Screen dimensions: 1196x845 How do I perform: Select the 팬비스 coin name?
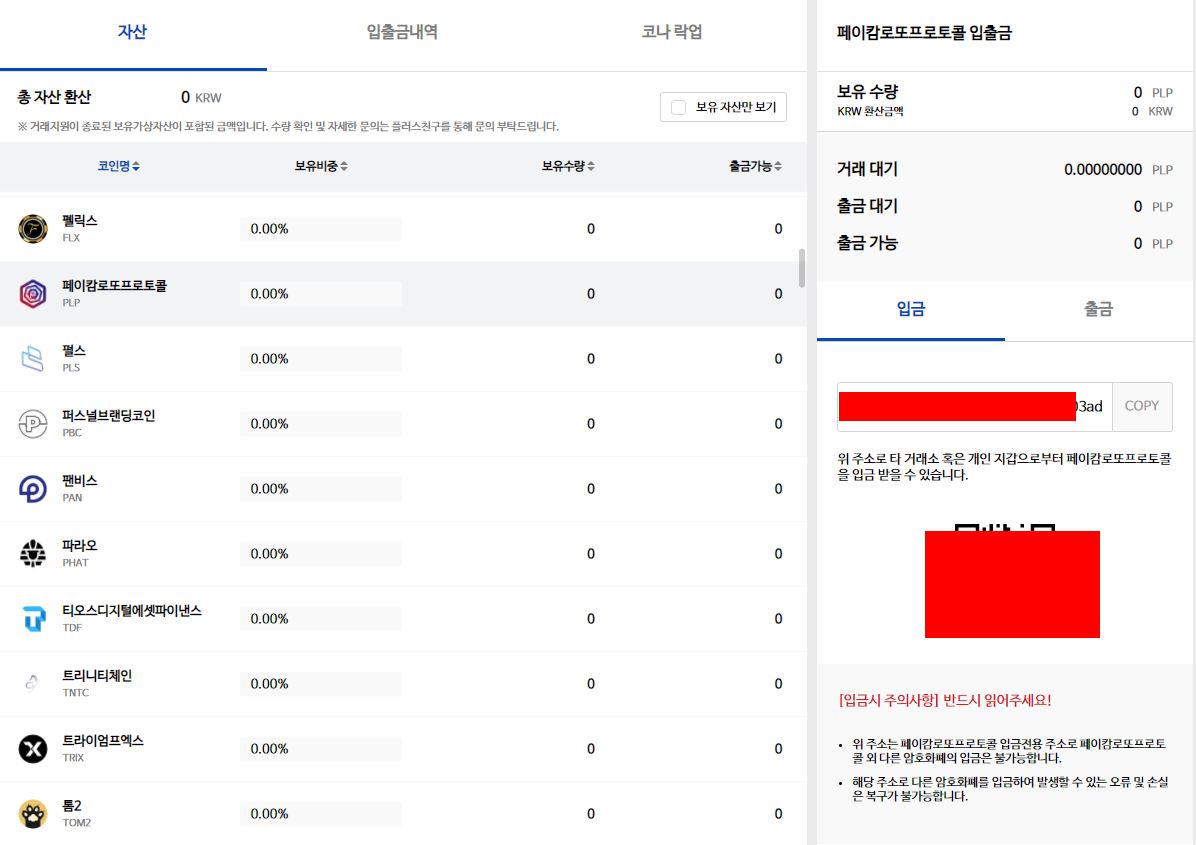click(x=80, y=480)
